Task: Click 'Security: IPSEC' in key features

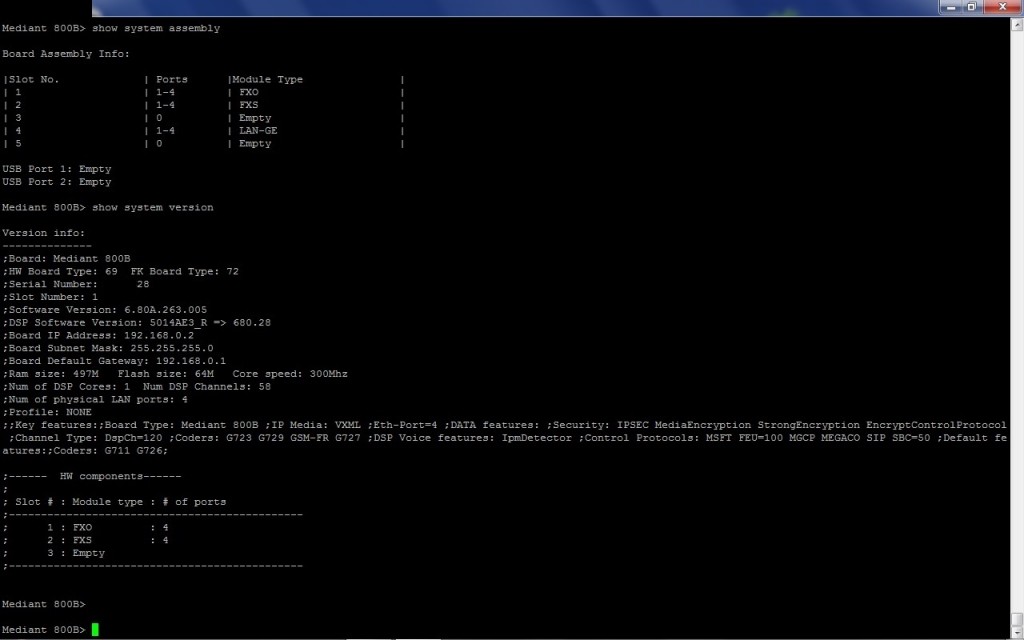Action: tap(600, 425)
